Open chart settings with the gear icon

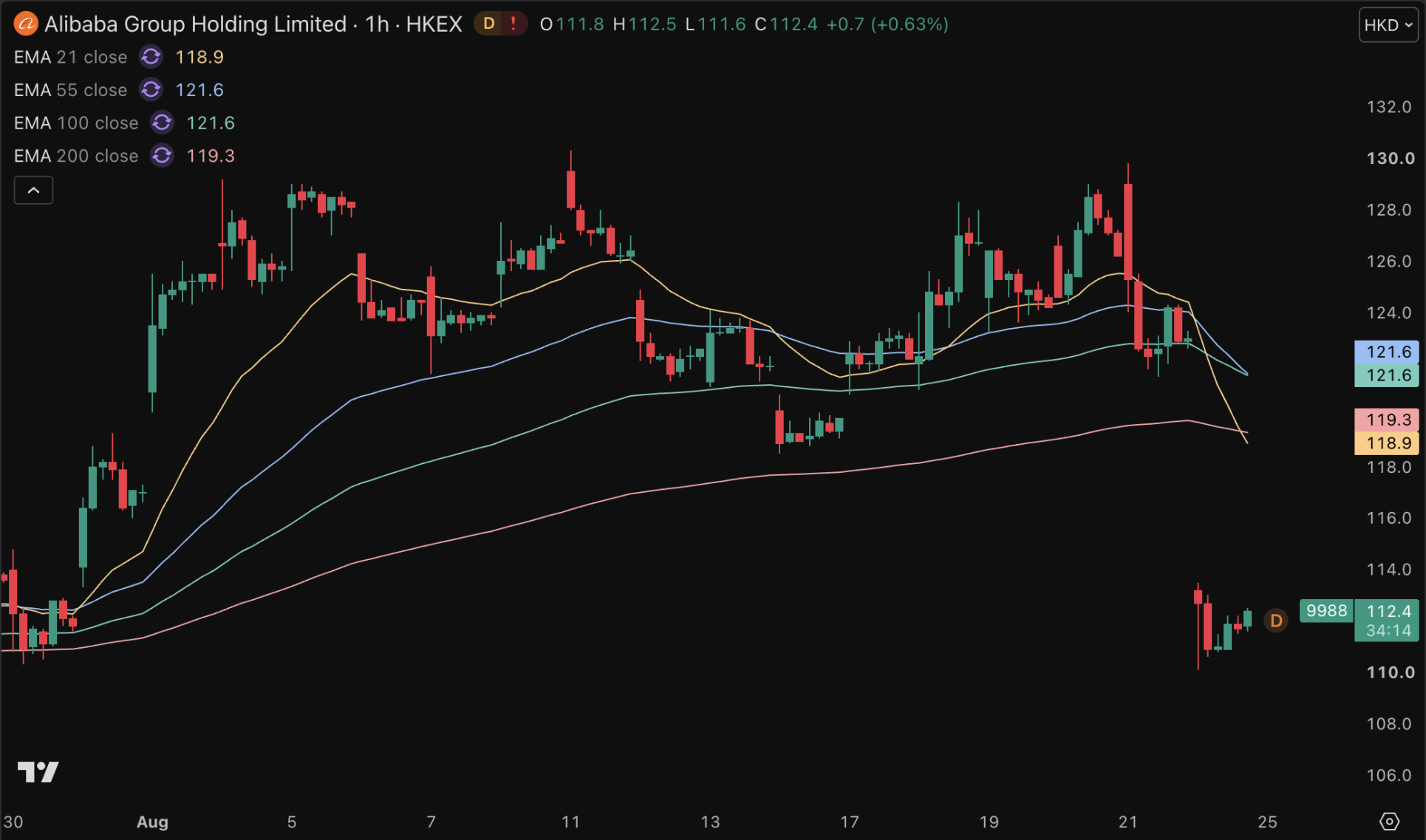click(1389, 822)
